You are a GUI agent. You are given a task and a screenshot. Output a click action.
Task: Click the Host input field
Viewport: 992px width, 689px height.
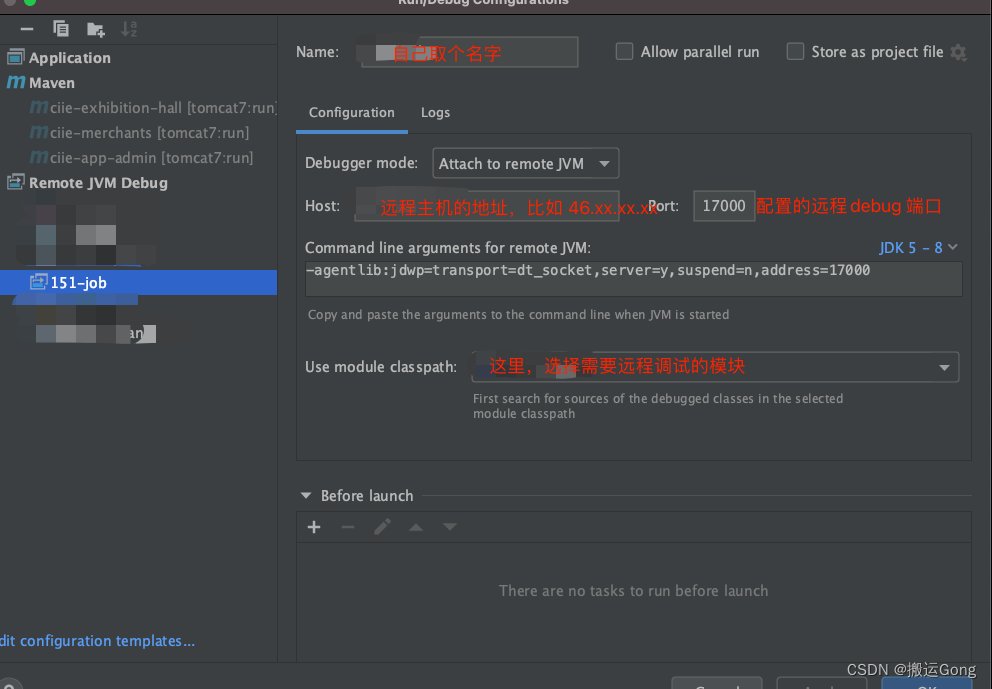(x=486, y=206)
